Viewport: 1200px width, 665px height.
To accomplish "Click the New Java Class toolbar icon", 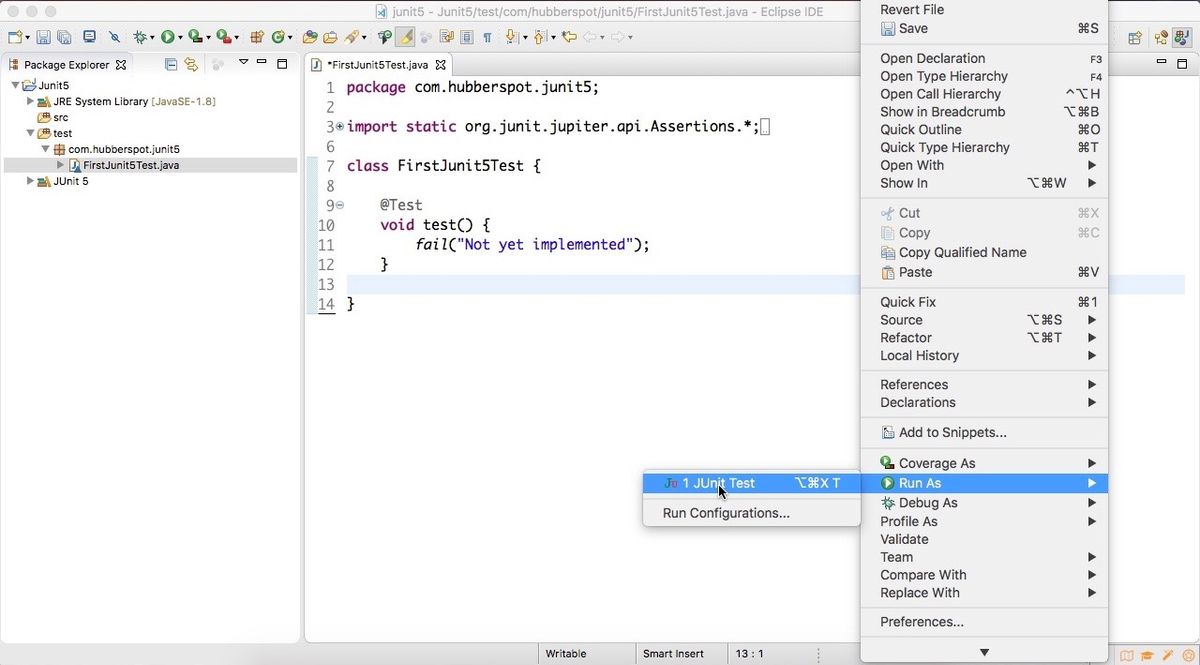I will (x=278, y=37).
